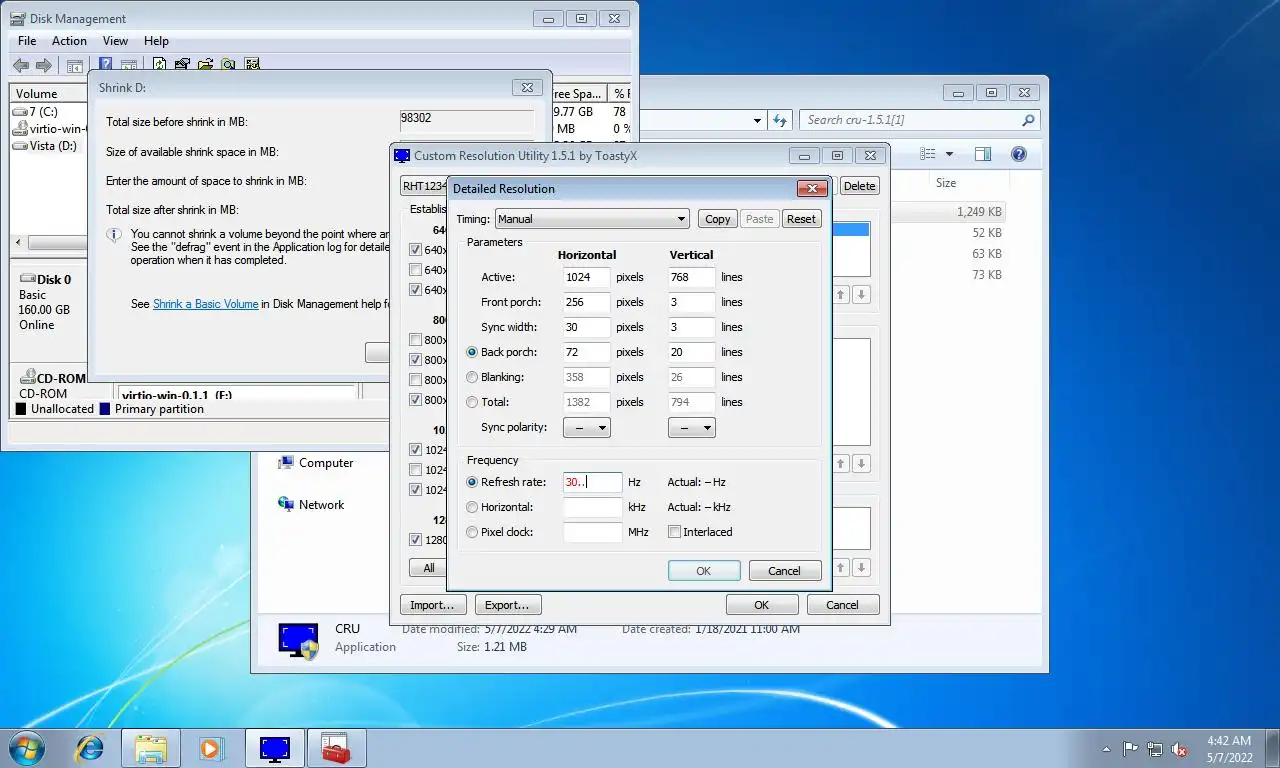Click the Copy button in Detailed Resolution
This screenshot has height=768, width=1280.
tap(717, 219)
